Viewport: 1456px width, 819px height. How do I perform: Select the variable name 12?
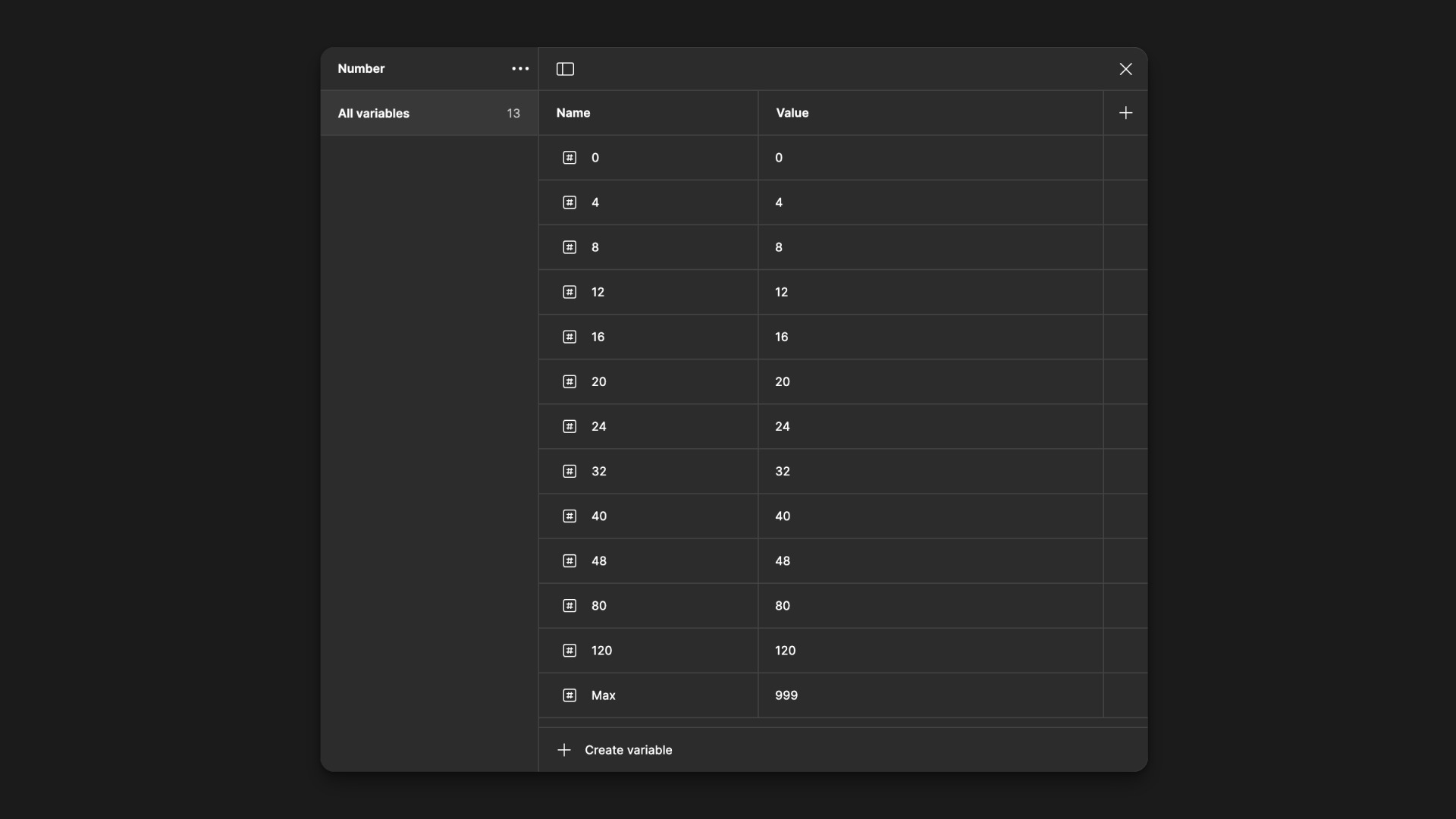(x=598, y=292)
